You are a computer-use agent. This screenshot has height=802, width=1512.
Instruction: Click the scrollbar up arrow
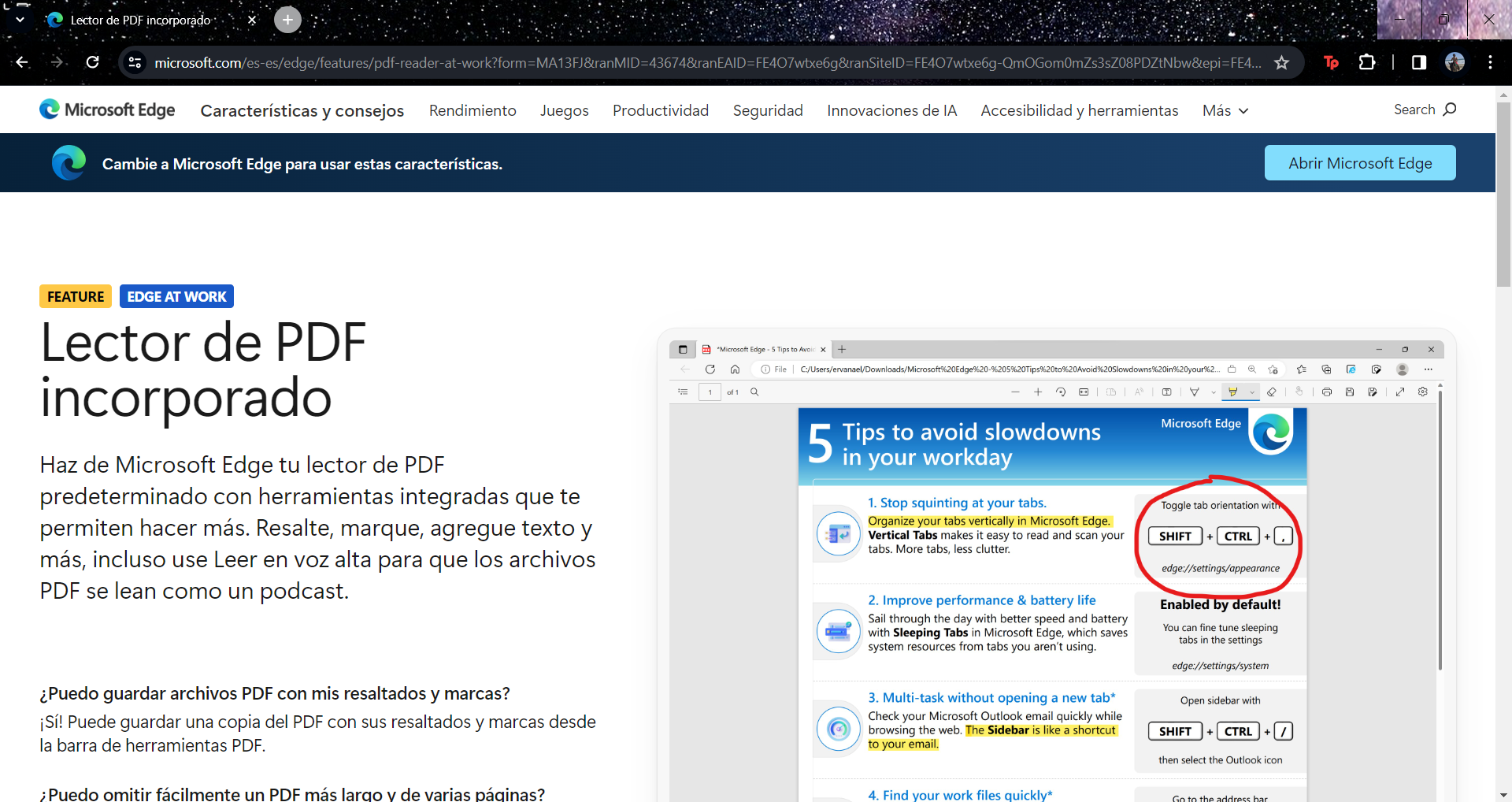coord(1503,94)
